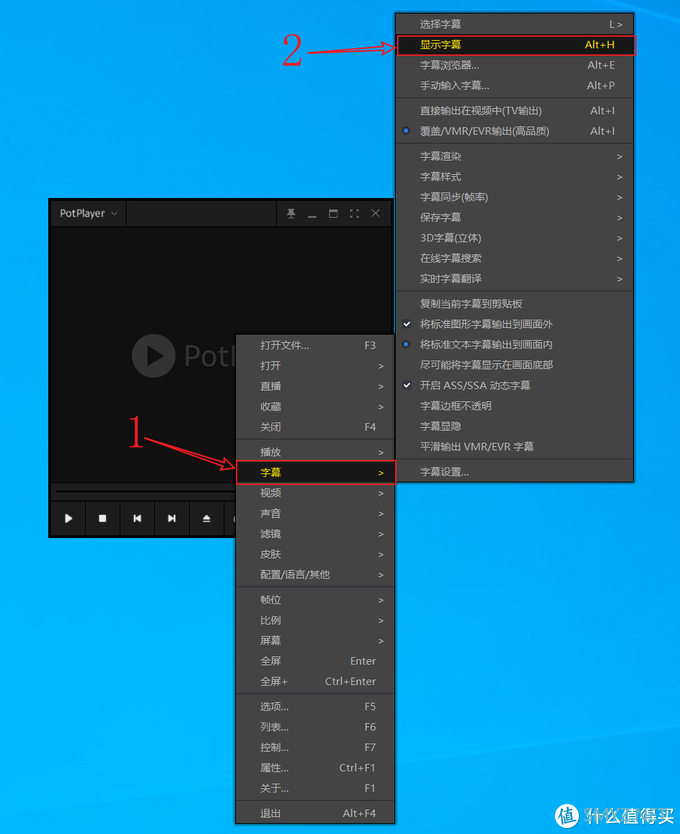Go to previous track in PotPlayer

click(x=137, y=518)
